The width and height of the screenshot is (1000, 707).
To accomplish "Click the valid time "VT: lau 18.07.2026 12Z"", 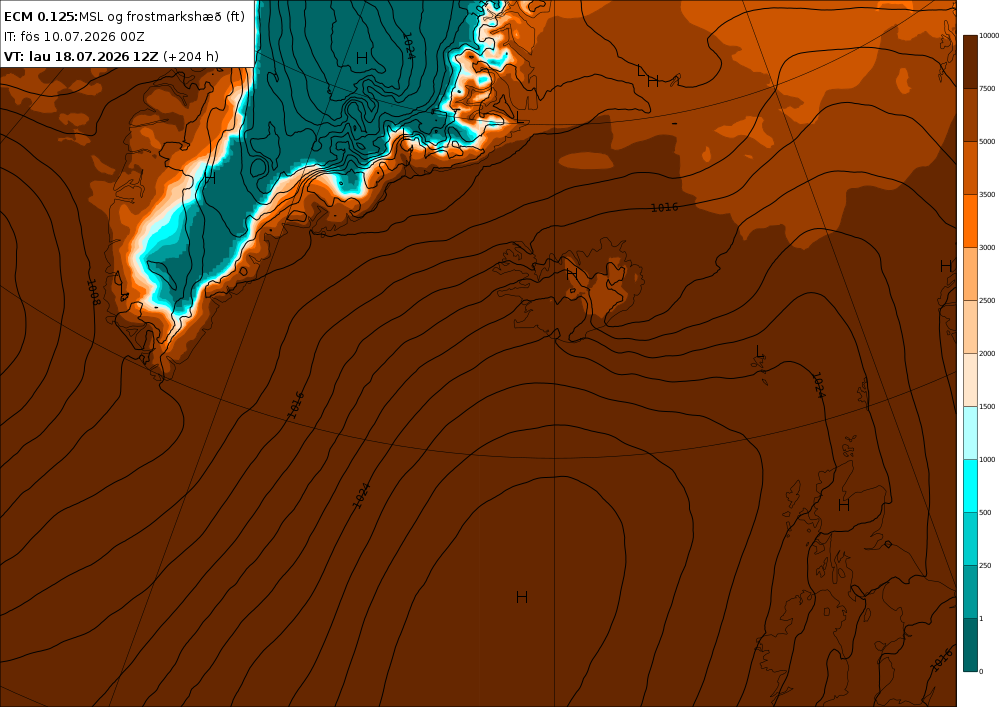I will click(81, 56).
